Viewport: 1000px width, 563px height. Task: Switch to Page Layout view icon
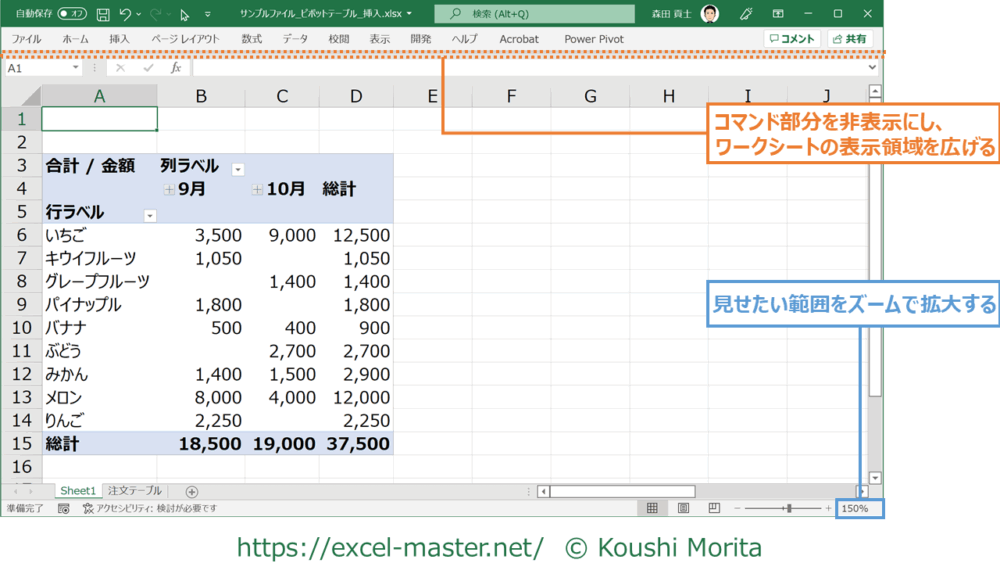click(x=683, y=508)
